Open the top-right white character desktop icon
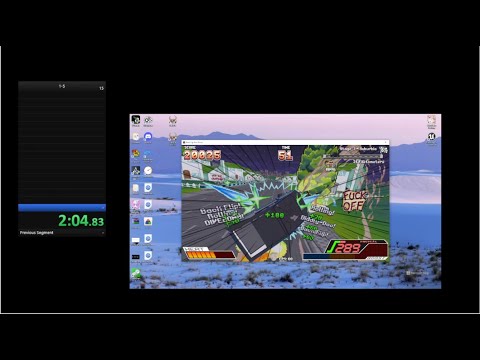This screenshot has width=480, height=360. tap(431, 120)
